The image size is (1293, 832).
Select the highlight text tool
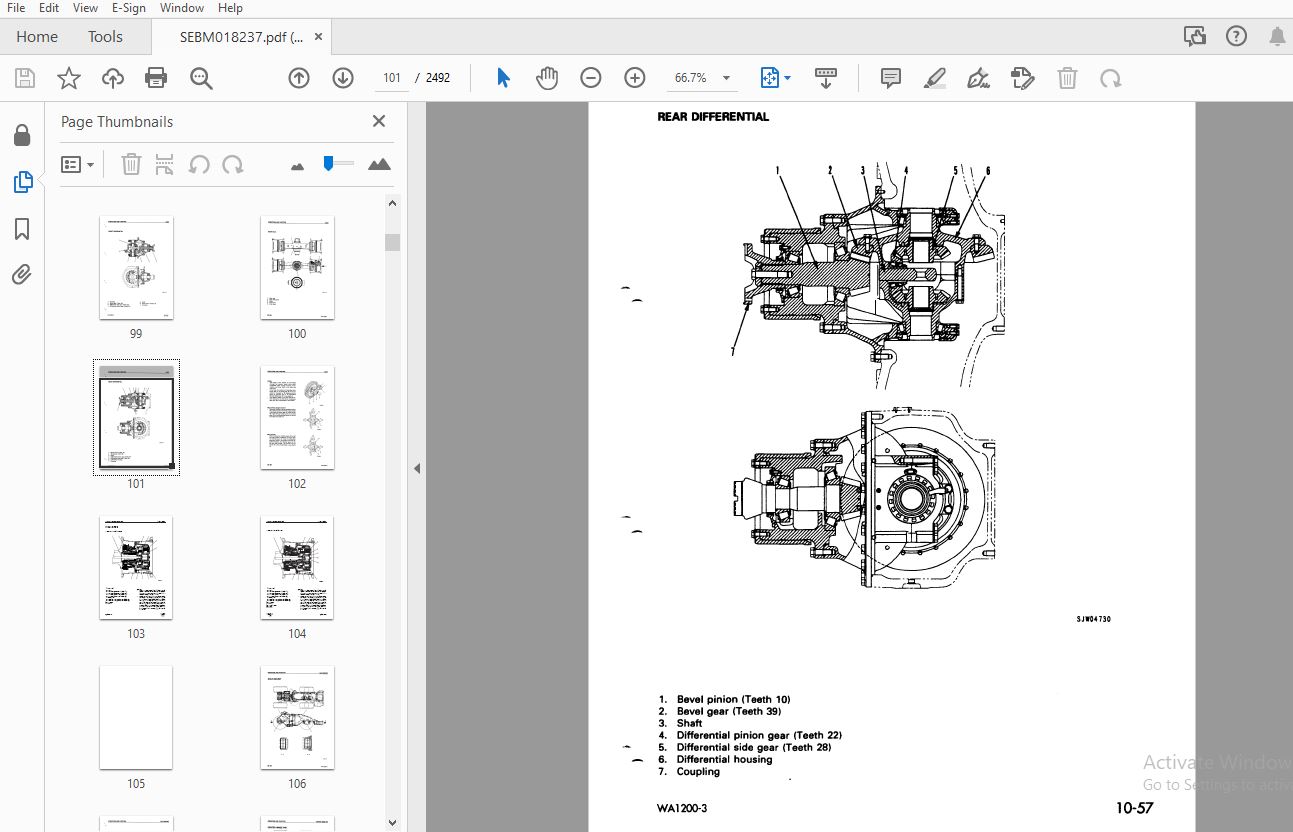tap(935, 78)
